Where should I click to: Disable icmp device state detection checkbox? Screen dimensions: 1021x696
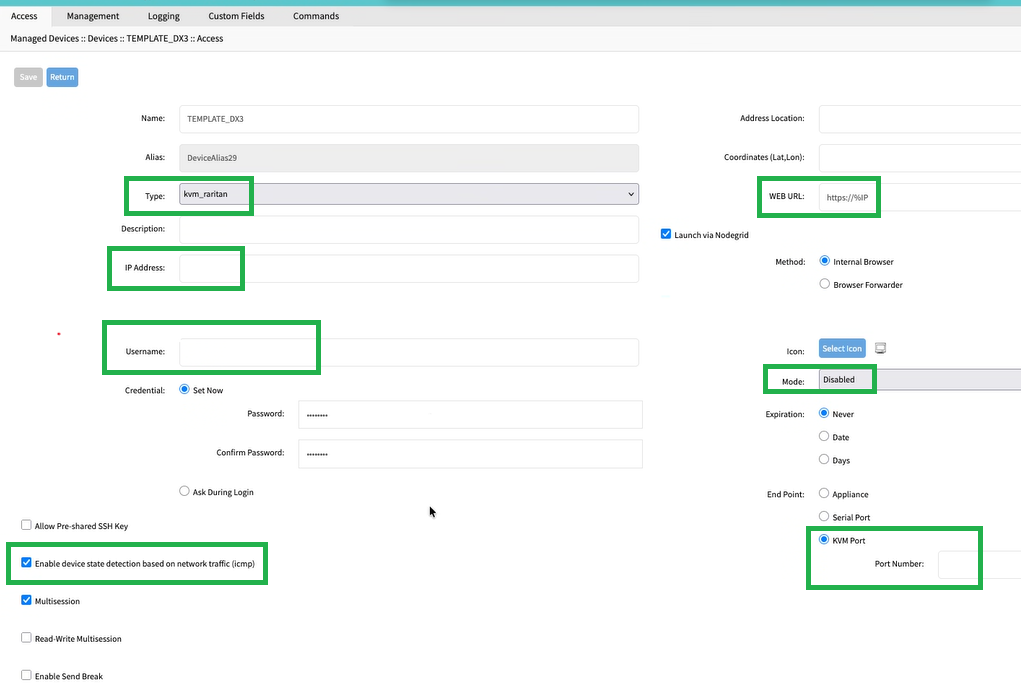[26, 563]
